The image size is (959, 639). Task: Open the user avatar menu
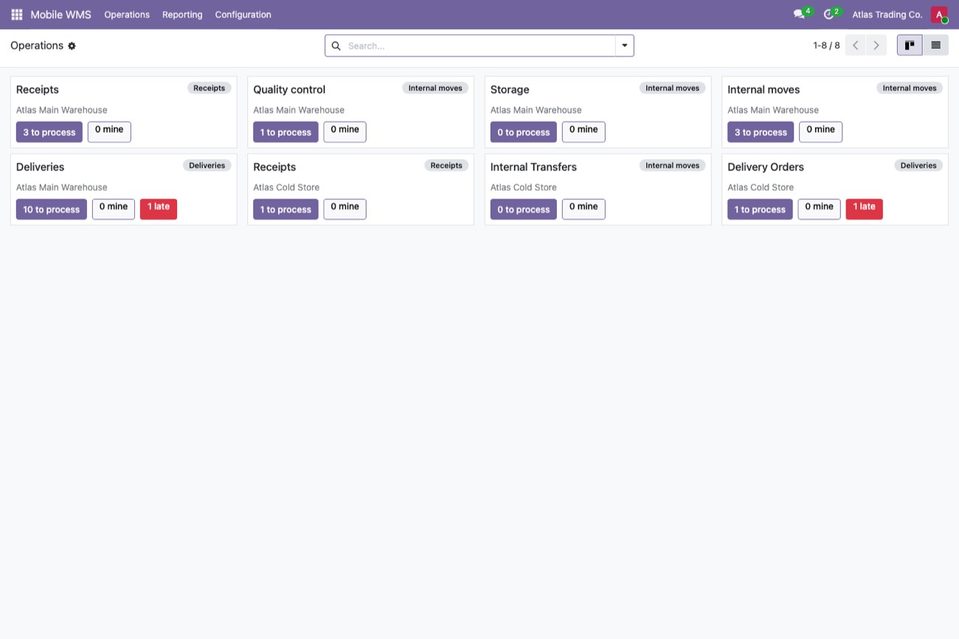(x=939, y=14)
